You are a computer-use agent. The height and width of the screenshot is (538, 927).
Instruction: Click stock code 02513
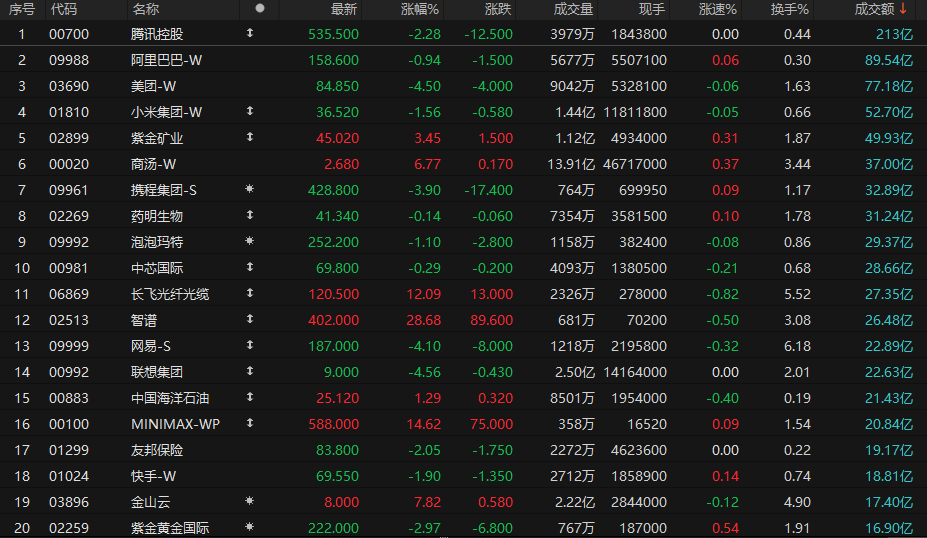pos(69,320)
